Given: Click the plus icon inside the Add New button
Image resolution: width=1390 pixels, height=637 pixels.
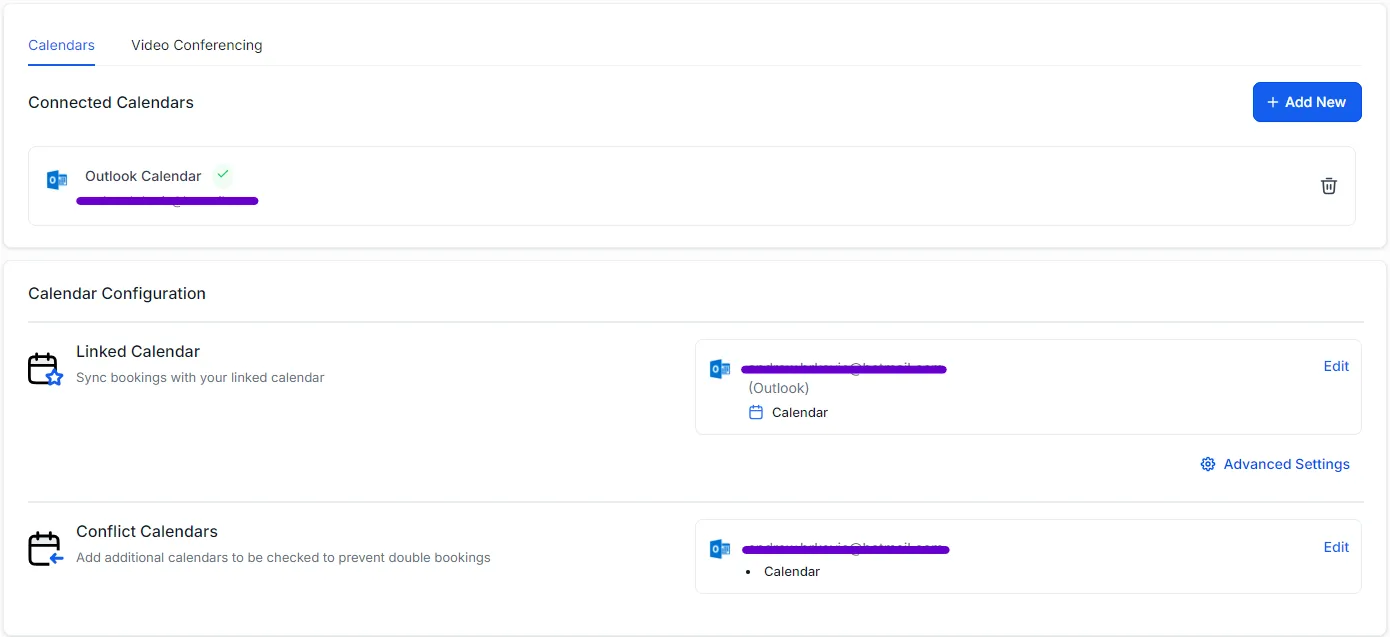Looking at the screenshot, I should (1272, 102).
